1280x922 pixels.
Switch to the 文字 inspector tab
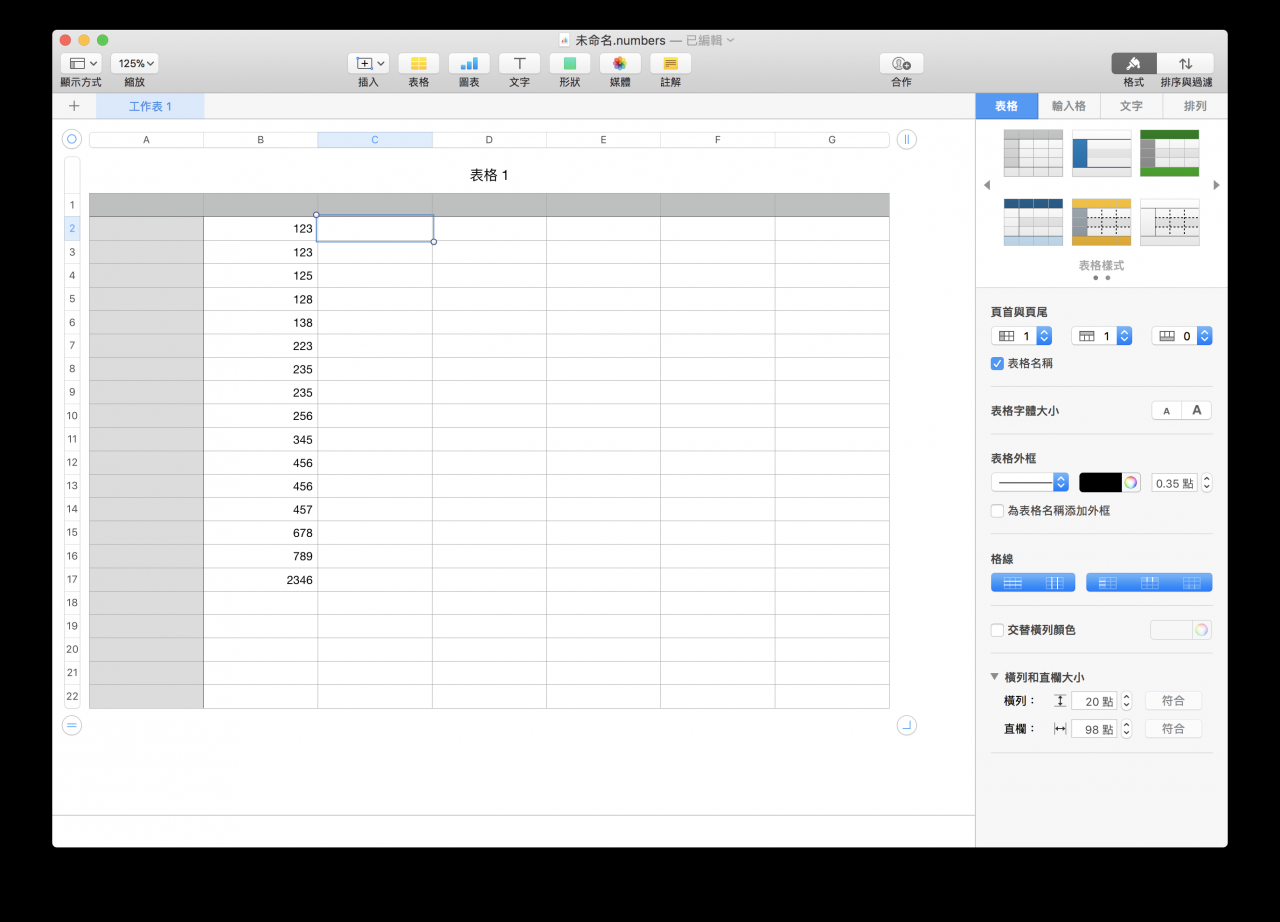(x=1131, y=106)
